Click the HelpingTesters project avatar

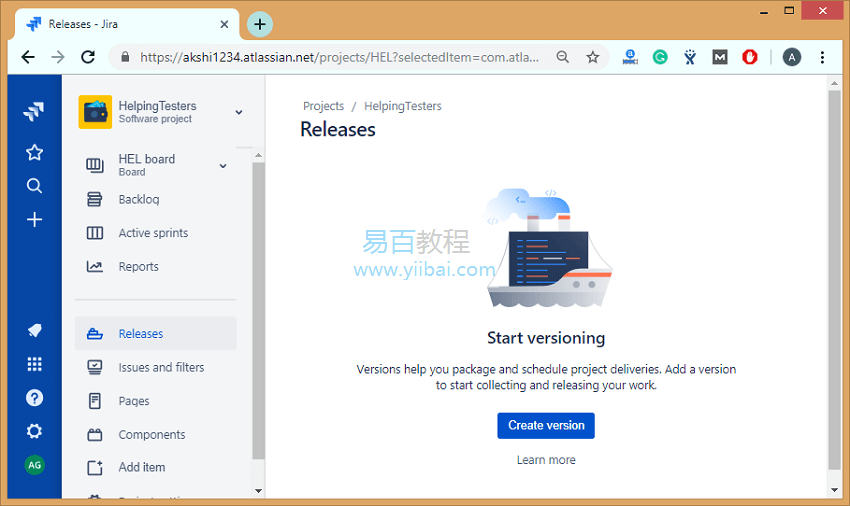pyautogui.click(x=95, y=112)
